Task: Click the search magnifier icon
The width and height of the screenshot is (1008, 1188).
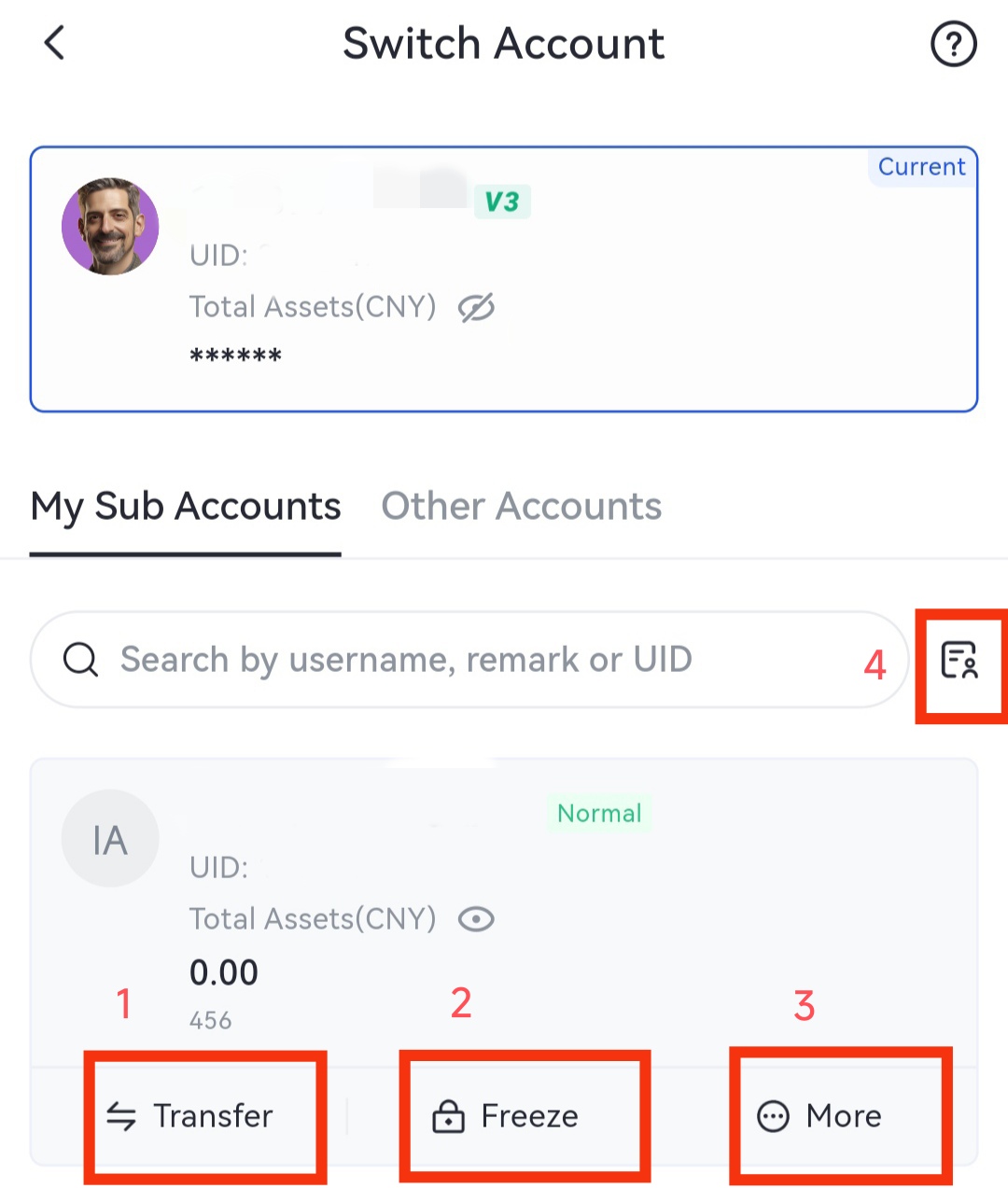Action: [81, 660]
